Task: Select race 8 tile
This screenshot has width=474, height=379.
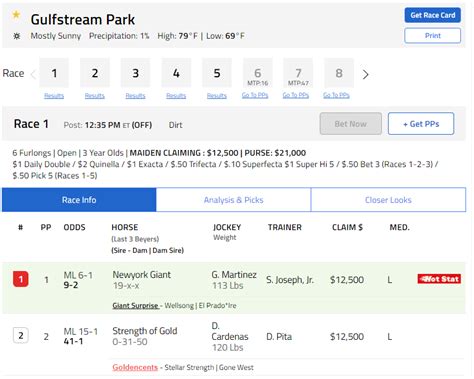Action: (x=339, y=73)
